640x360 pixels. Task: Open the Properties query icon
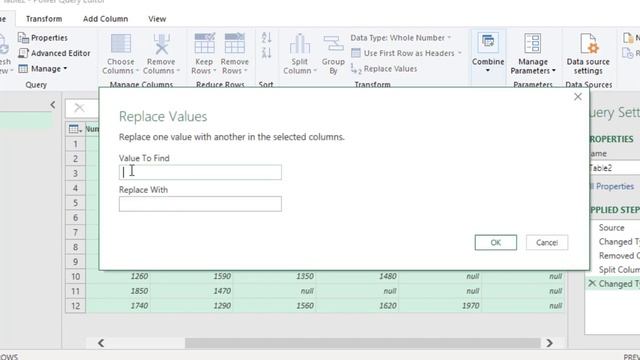(x=23, y=38)
